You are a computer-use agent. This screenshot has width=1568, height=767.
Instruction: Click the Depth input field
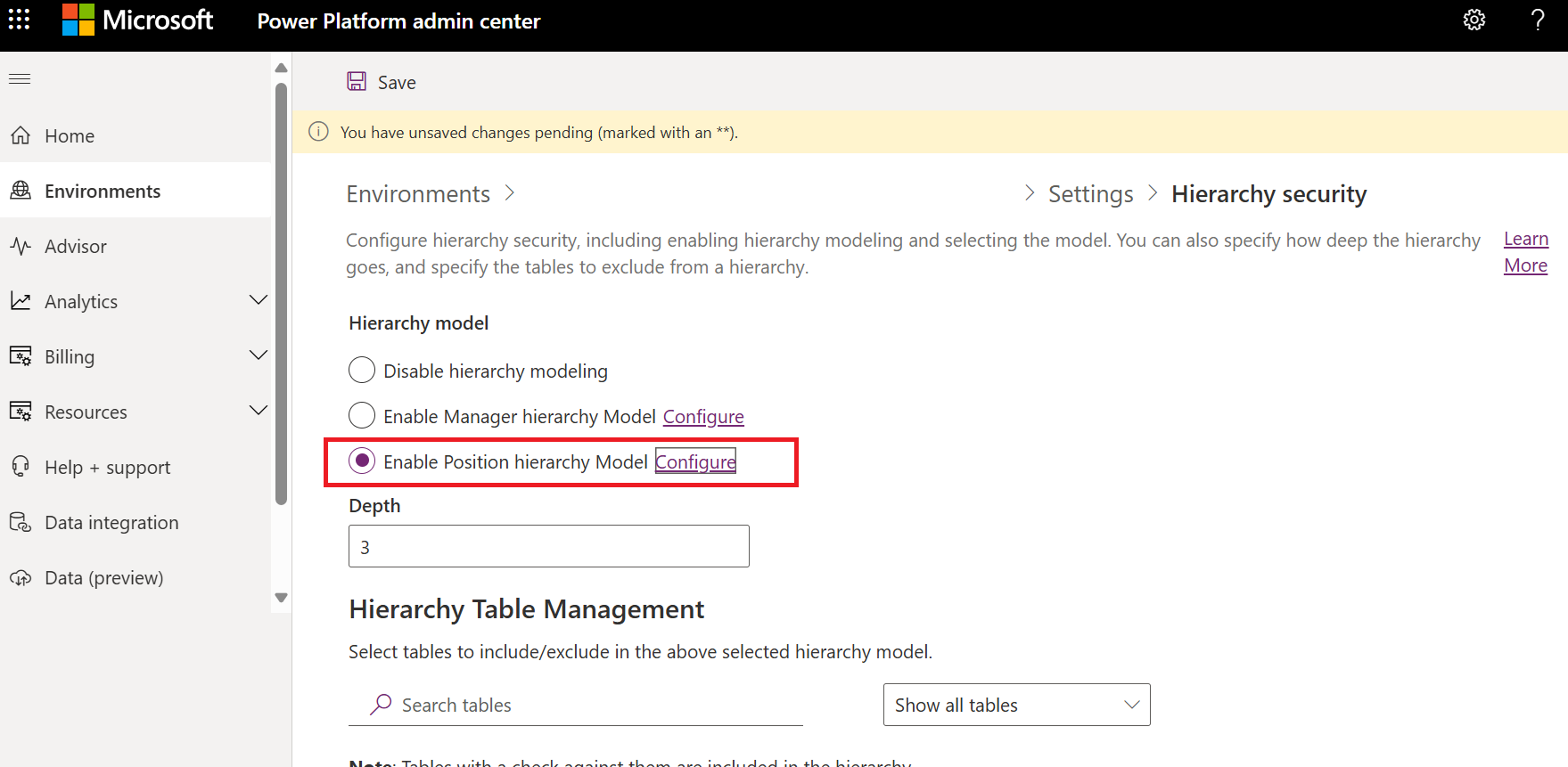548,546
